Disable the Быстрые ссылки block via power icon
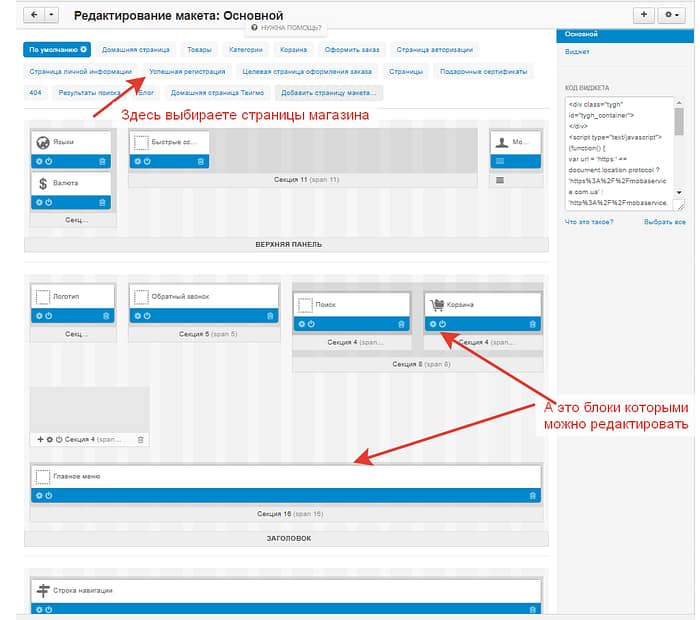The height and width of the screenshot is (620, 700). pos(146,161)
